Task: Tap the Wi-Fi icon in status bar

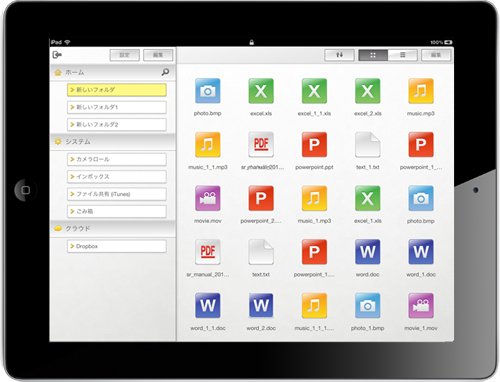Action: pos(68,42)
